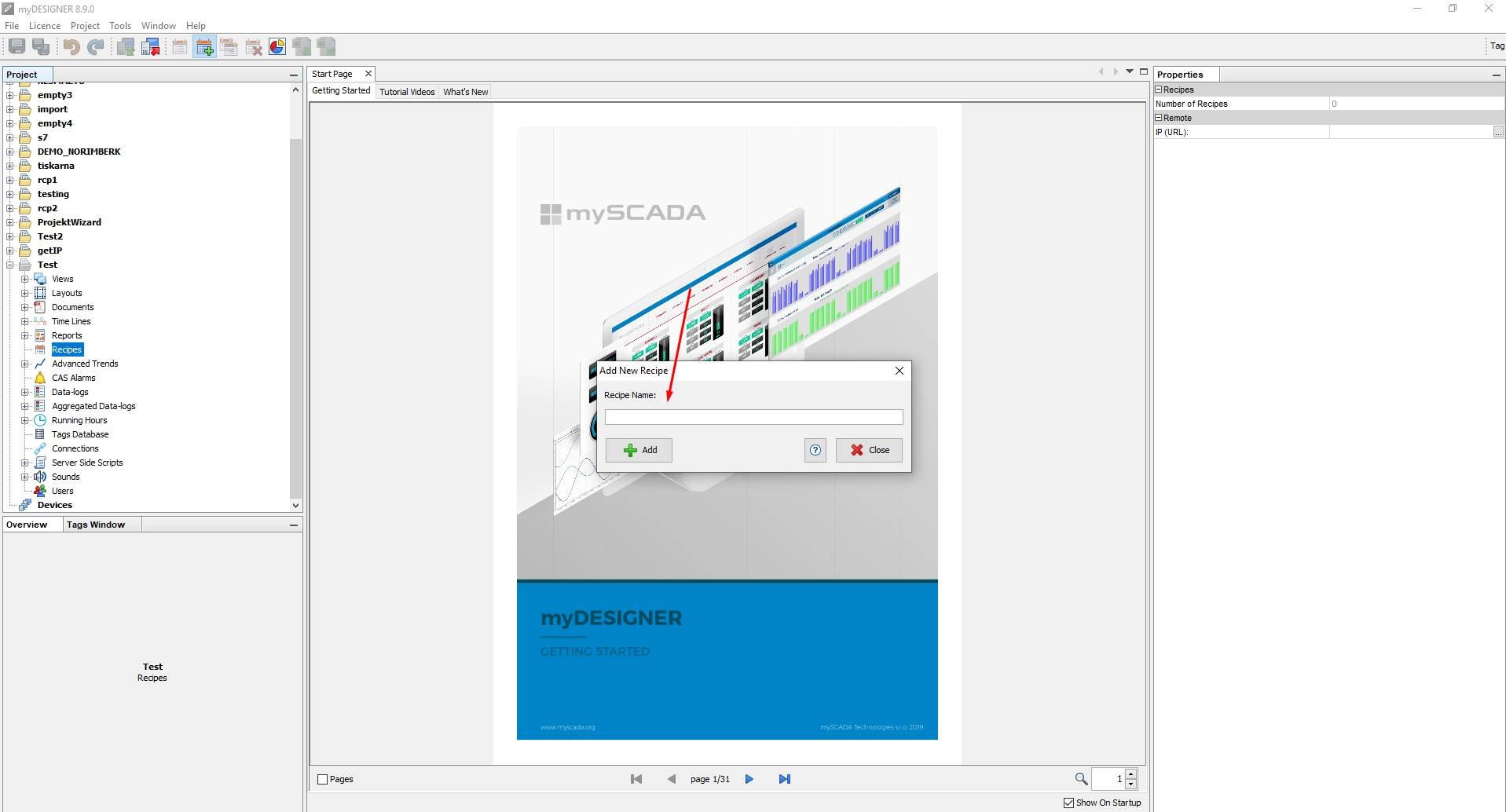Decrease the zoom value with down stepper

pyautogui.click(x=1131, y=784)
